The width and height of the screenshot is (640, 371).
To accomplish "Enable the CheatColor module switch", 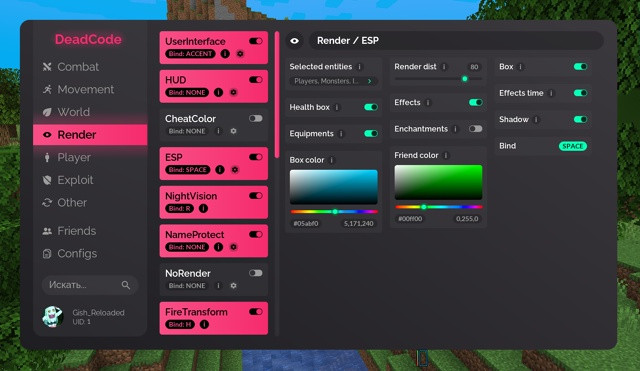I will click(256, 118).
